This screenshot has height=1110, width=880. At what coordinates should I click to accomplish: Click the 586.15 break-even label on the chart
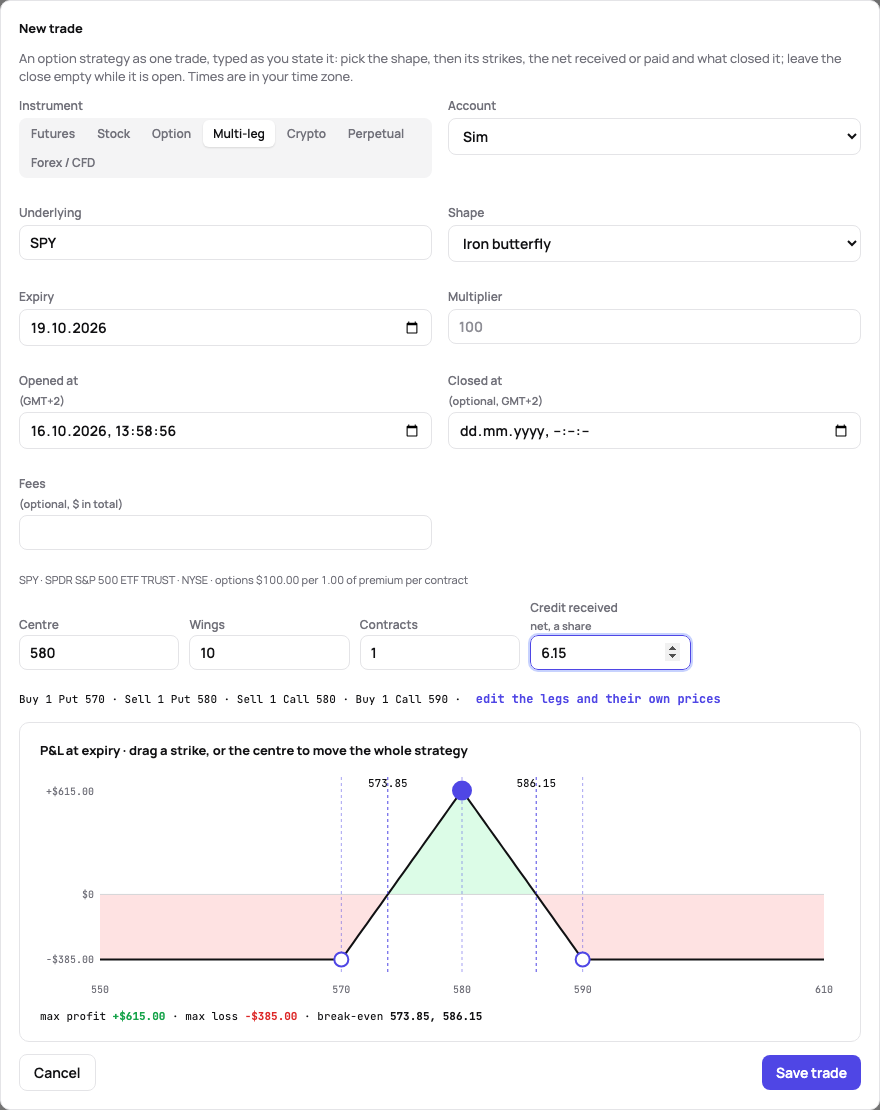click(x=536, y=783)
